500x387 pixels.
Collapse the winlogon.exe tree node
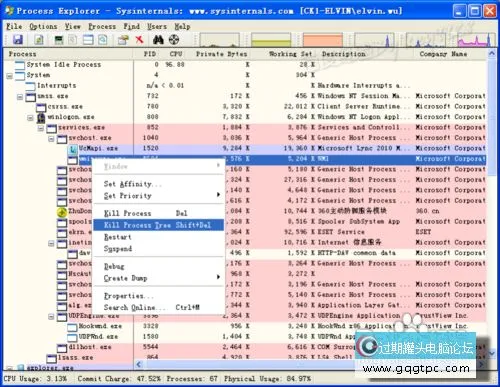(x=31, y=118)
